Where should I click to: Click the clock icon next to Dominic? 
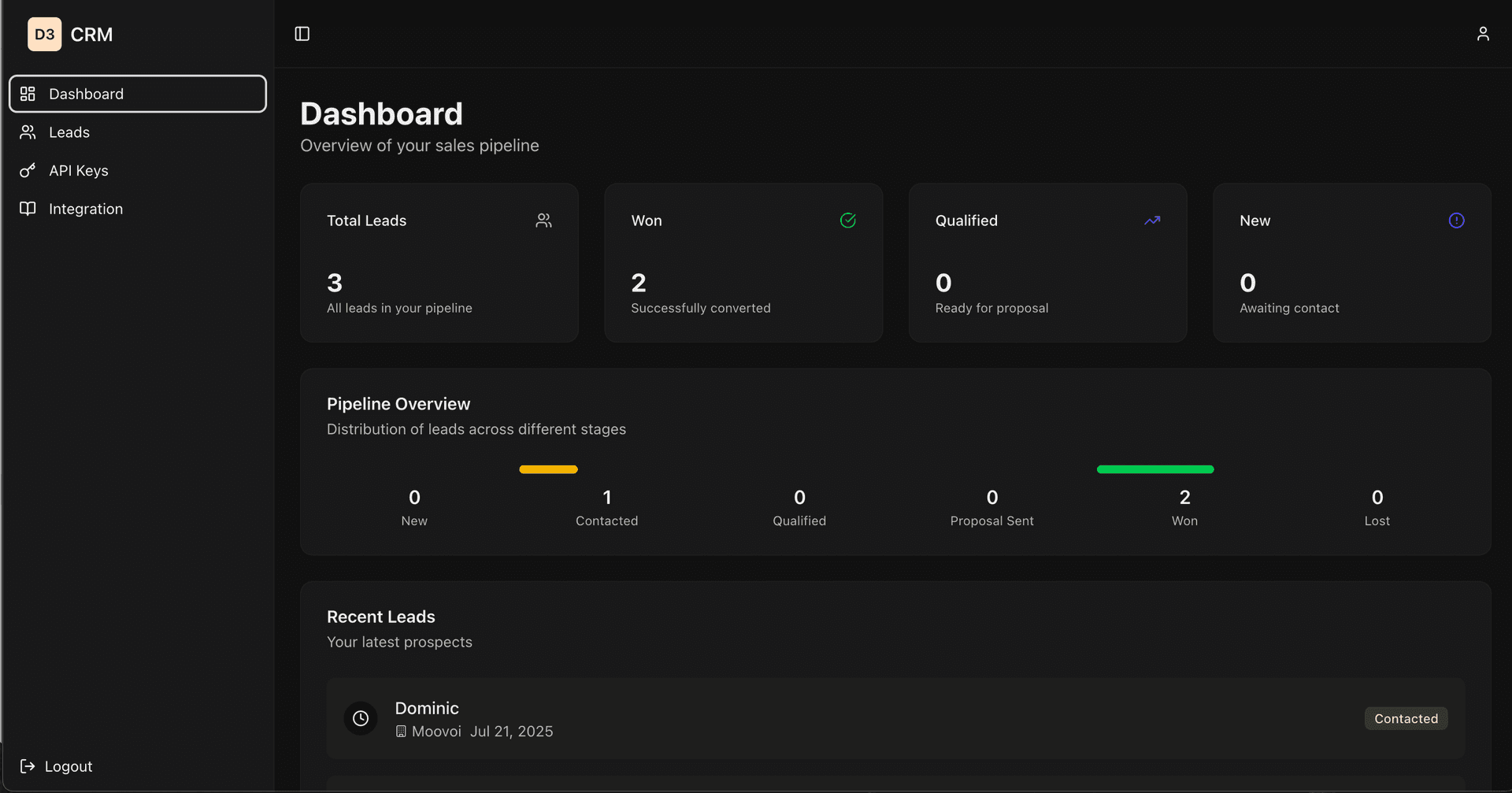pyautogui.click(x=361, y=718)
